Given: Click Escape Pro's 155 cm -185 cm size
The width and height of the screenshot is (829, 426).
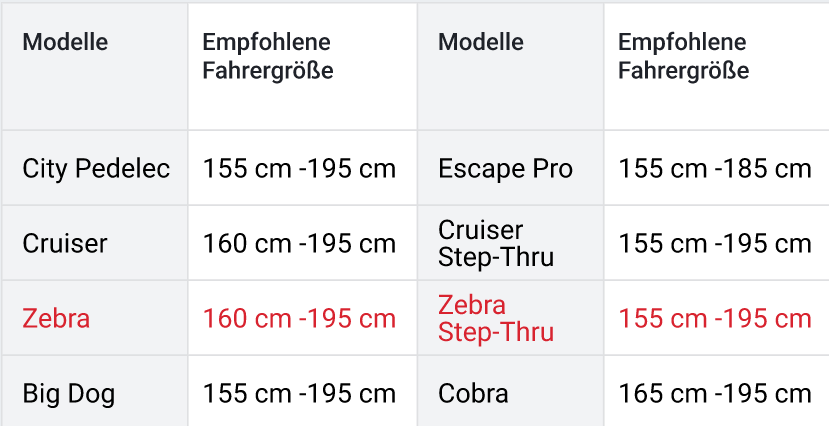Looking at the screenshot, I should coord(715,168).
